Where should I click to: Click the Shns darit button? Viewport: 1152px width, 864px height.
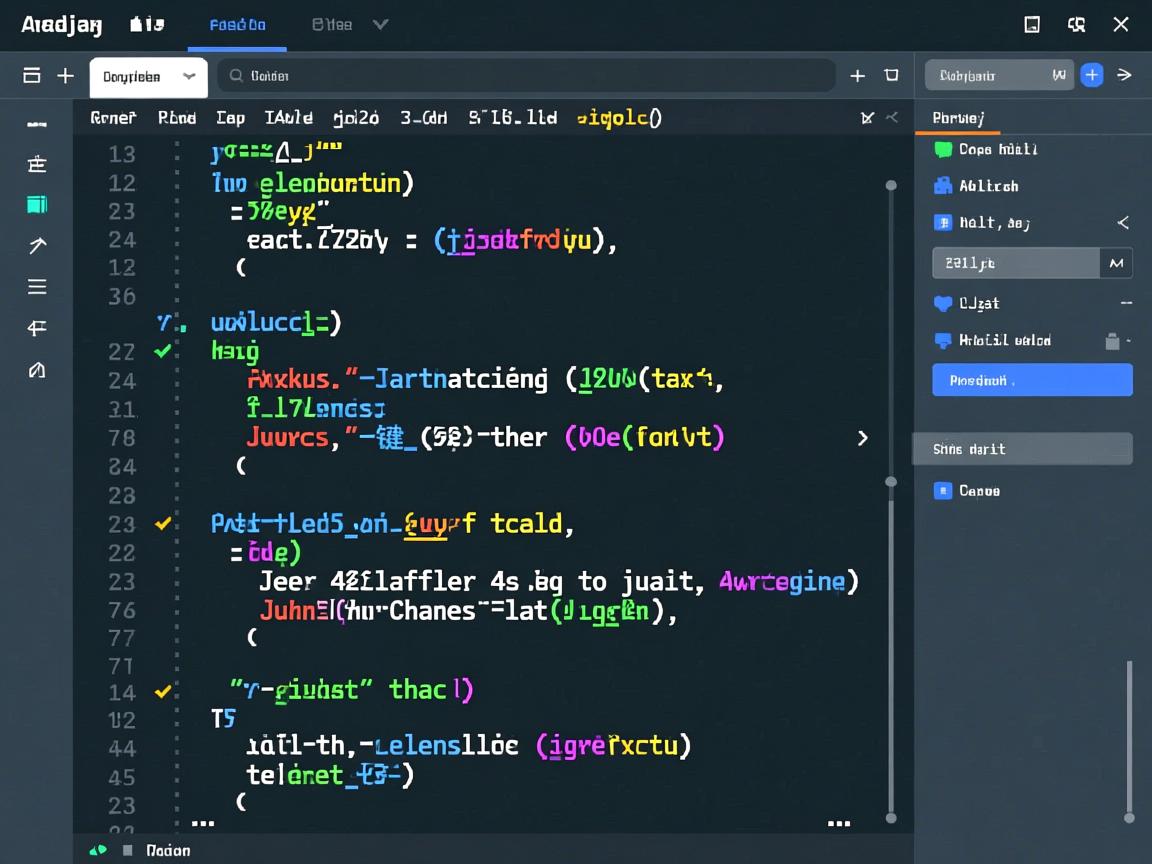pos(1022,449)
